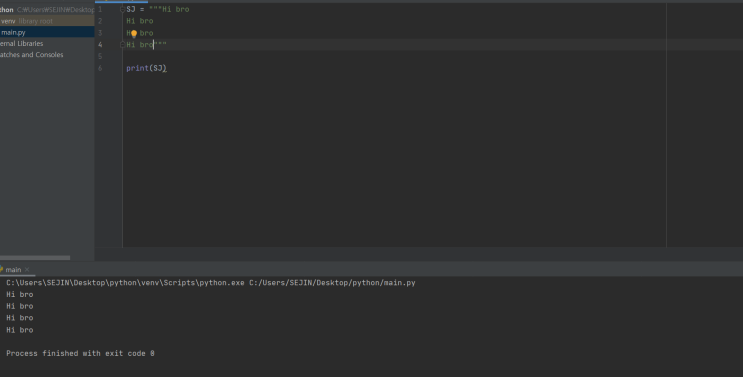Click the project panel horizontal scrollbar

click(x=35, y=258)
